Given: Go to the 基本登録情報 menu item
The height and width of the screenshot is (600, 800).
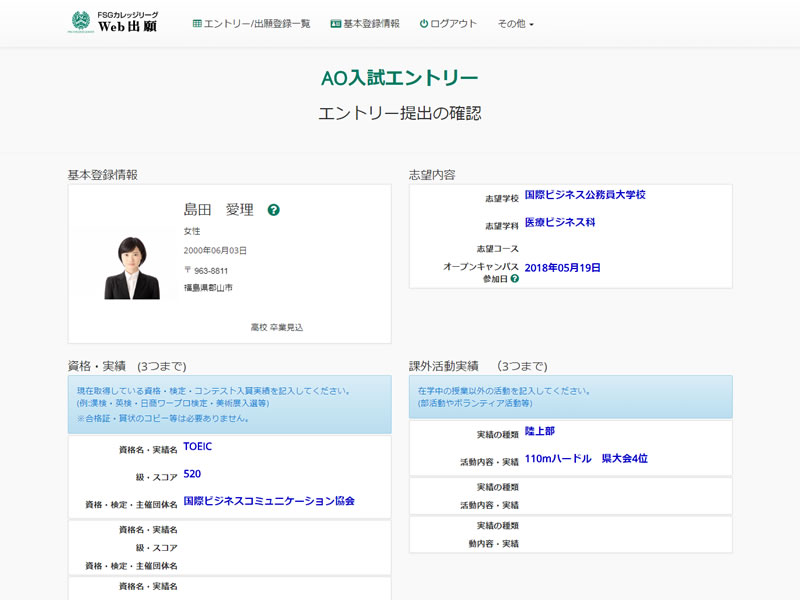Looking at the screenshot, I should pos(371,23).
